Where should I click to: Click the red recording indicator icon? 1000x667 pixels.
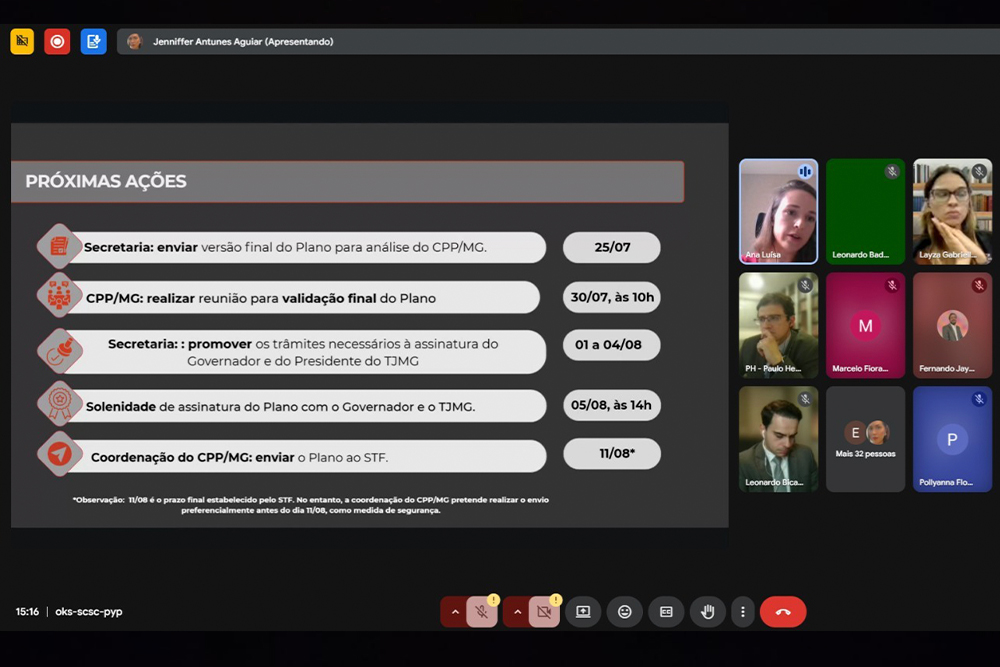57,41
